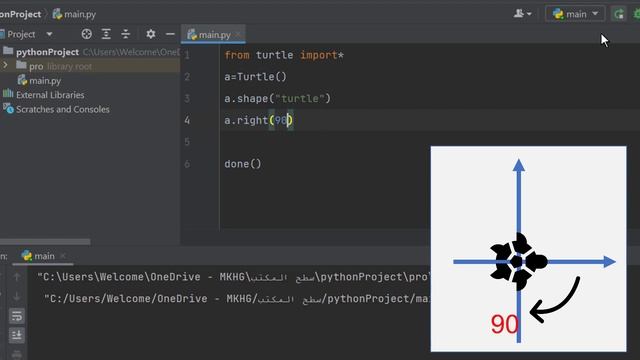The width and height of the screenshot is (640, 360).
Task: Click the turtle diagram overlay image
Action: (x=528, y=249)
